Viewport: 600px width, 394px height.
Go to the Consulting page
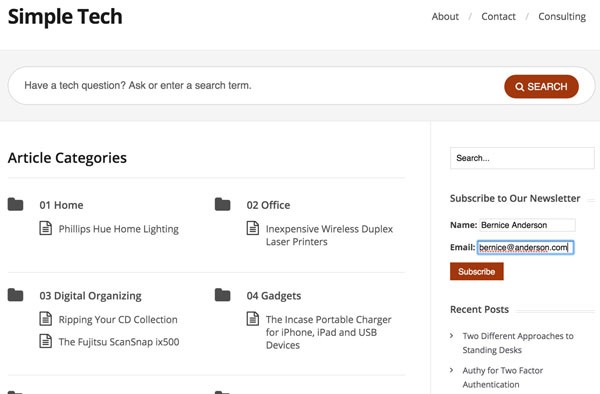562,17
